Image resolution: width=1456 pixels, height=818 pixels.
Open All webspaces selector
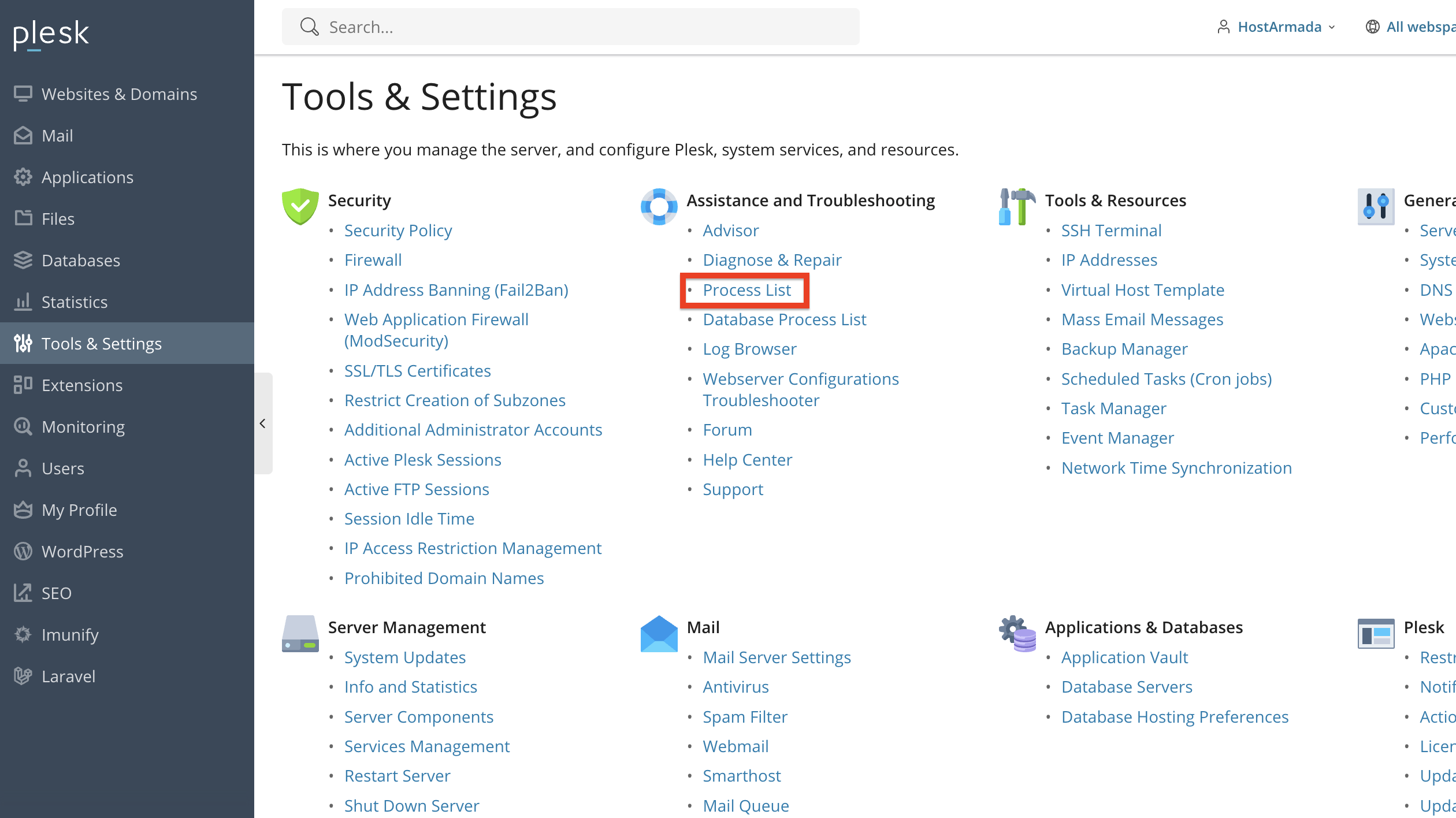[x=1410, y=27]
